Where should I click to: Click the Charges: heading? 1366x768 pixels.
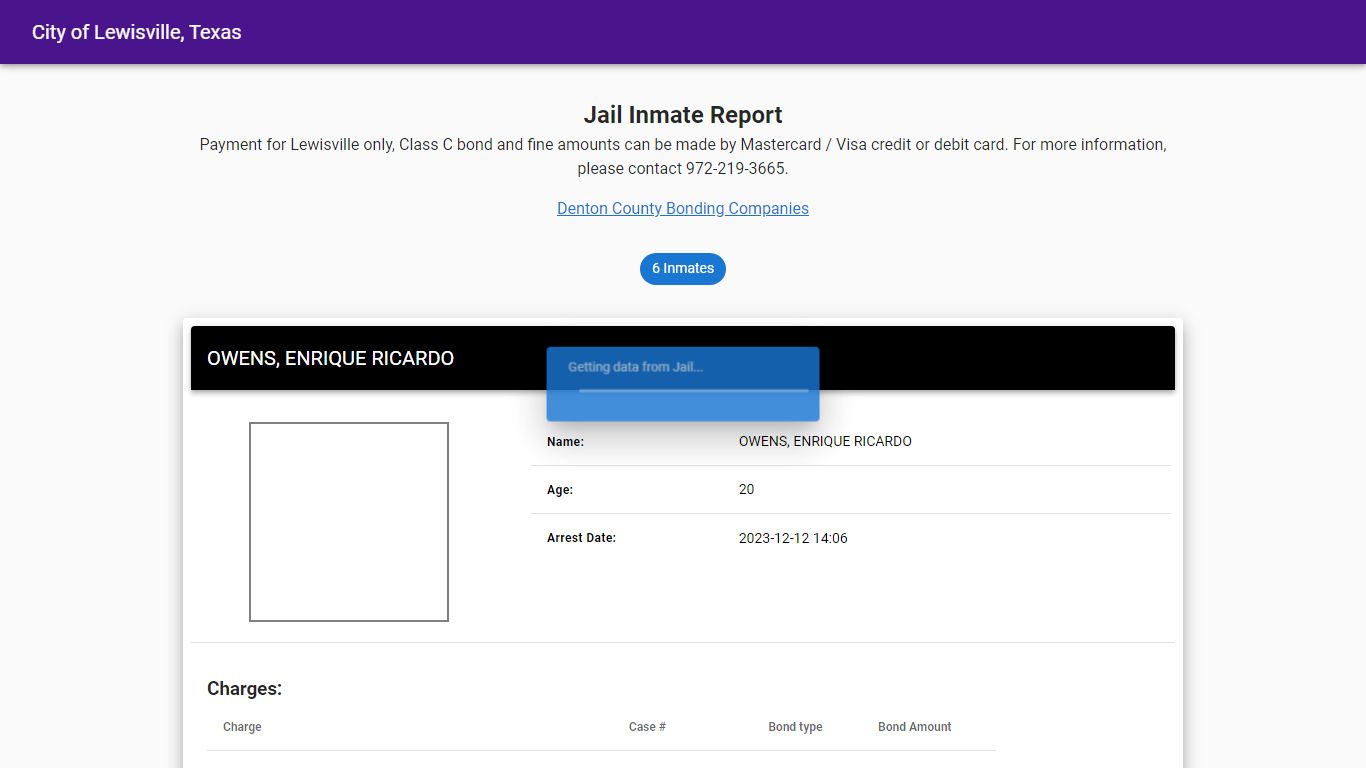tap(245, 688)
